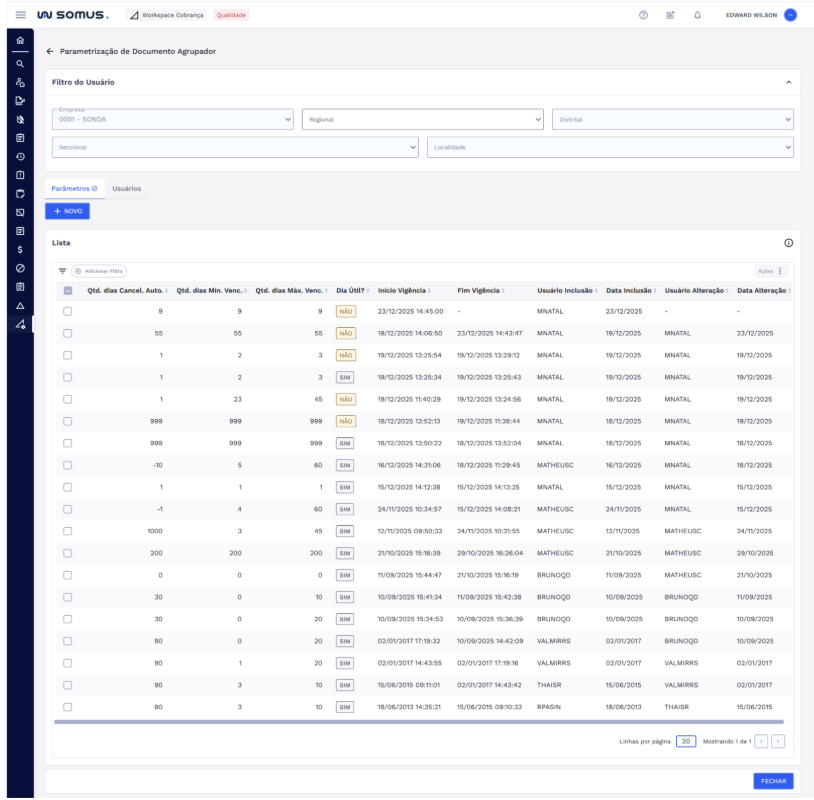Click the horizontal scrollbar below the table
The image size is (814, 800).
pyautogui.click(x=420, y=721)
